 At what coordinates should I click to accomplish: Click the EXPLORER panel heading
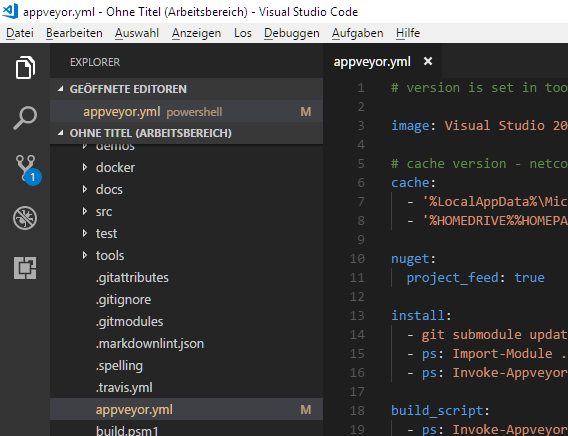tap(95, 62)
